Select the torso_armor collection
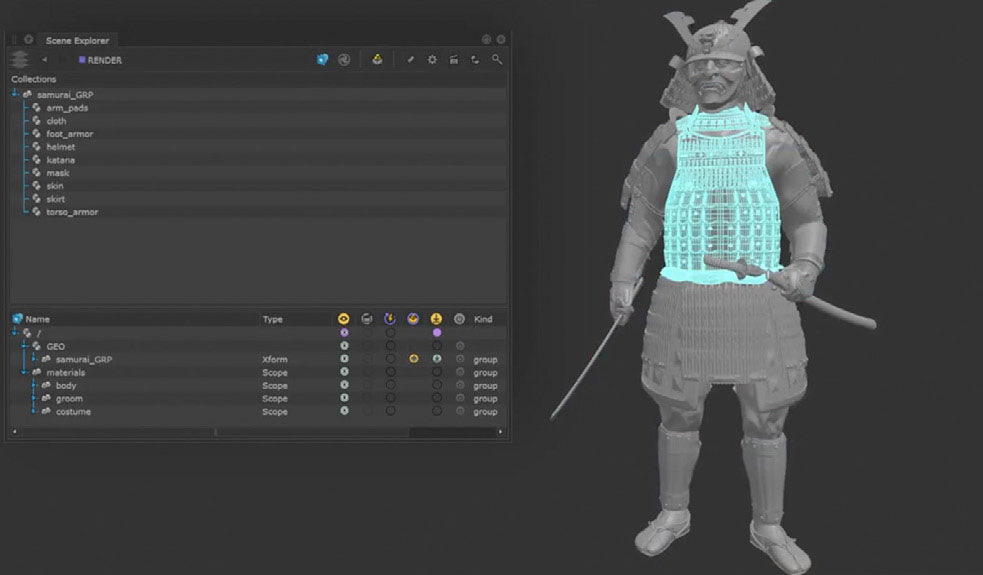The width and height of the screenshot is (983, 575). pyautogui.click(x=72, y=212)
